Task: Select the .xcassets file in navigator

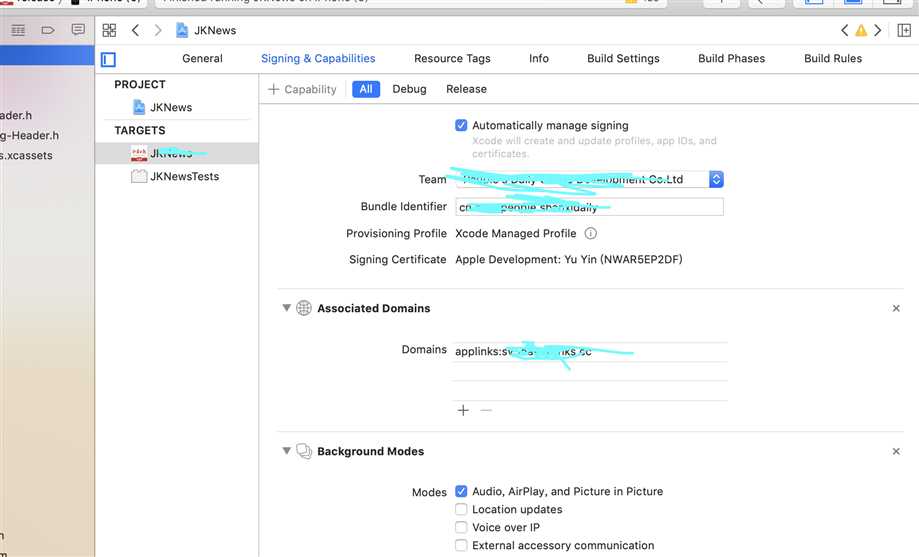Action: (x=26, y=155)
